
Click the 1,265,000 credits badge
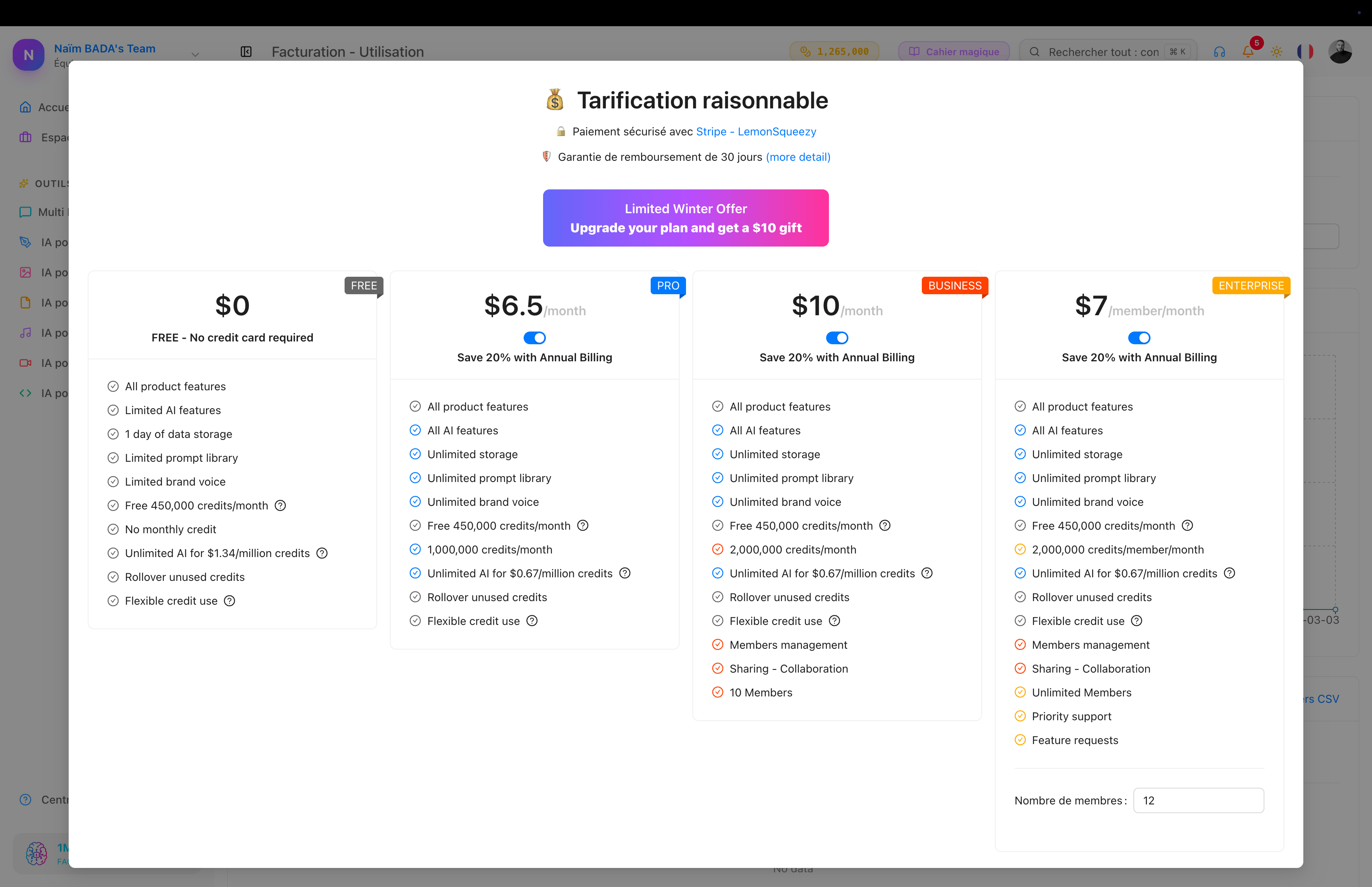pyautogui.click(x=834, y=52)
